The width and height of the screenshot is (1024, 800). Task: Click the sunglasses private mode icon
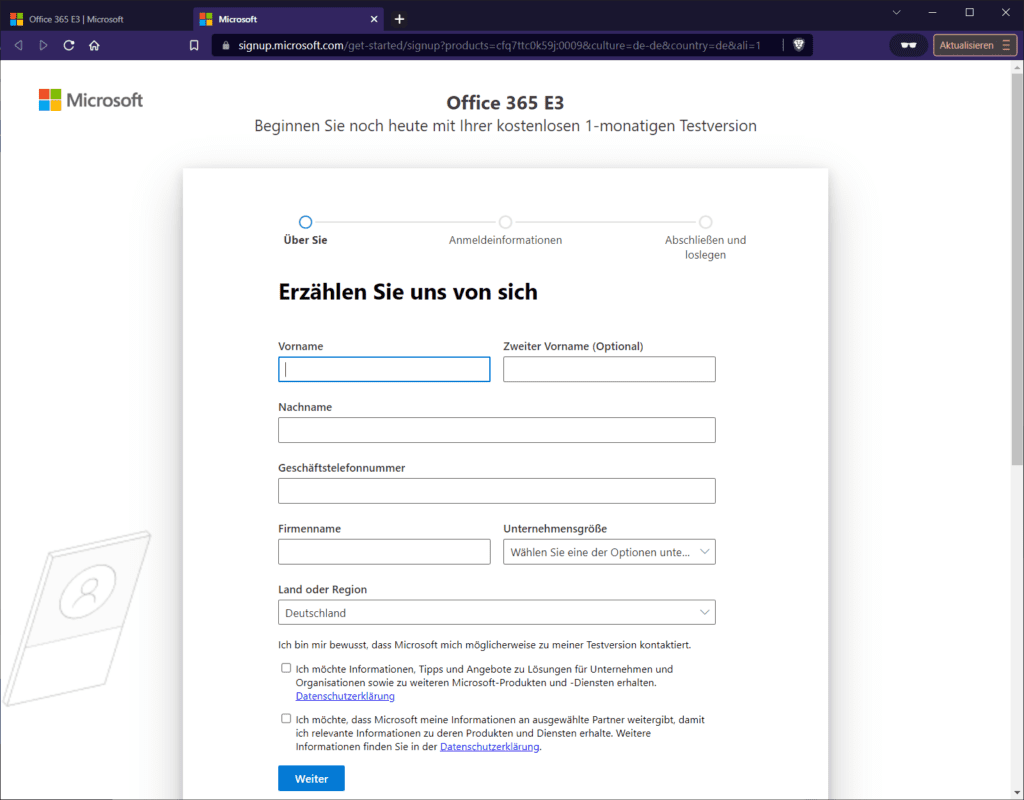(x=908, y=45)
